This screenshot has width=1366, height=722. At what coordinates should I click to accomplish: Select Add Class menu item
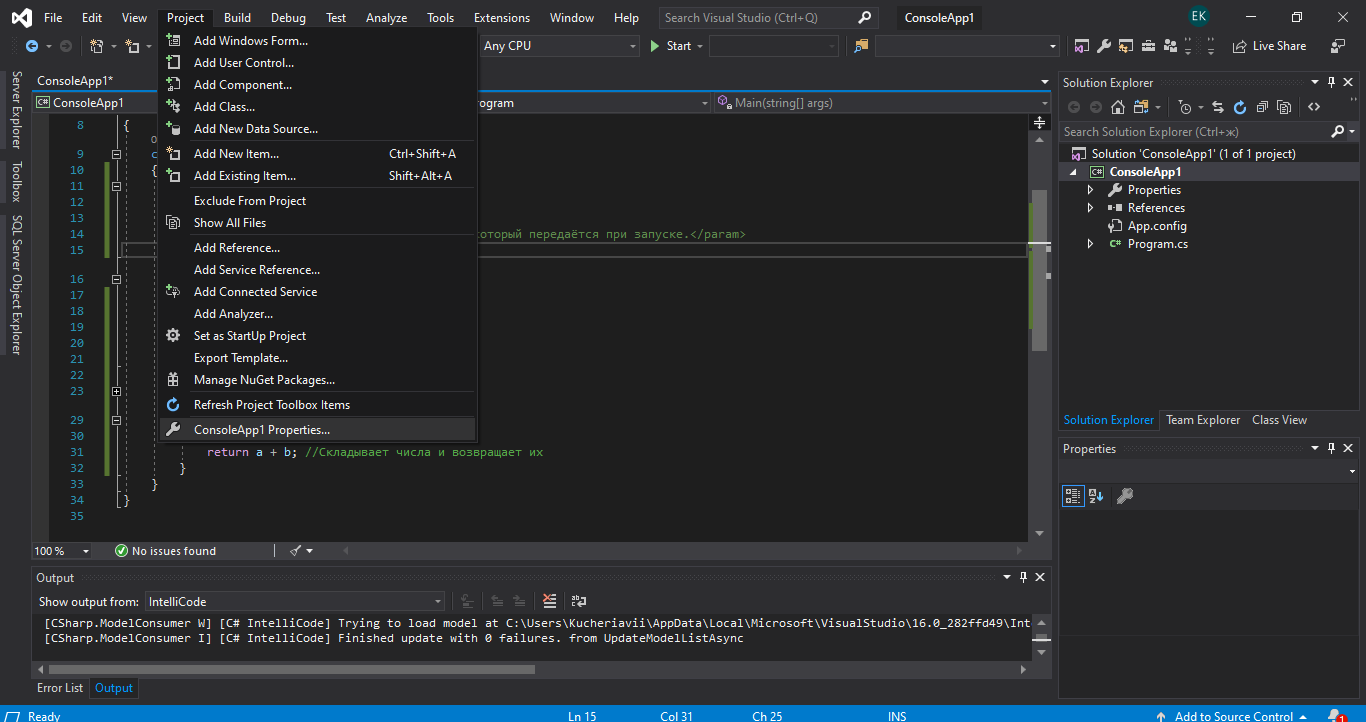(x=317, y=107)
